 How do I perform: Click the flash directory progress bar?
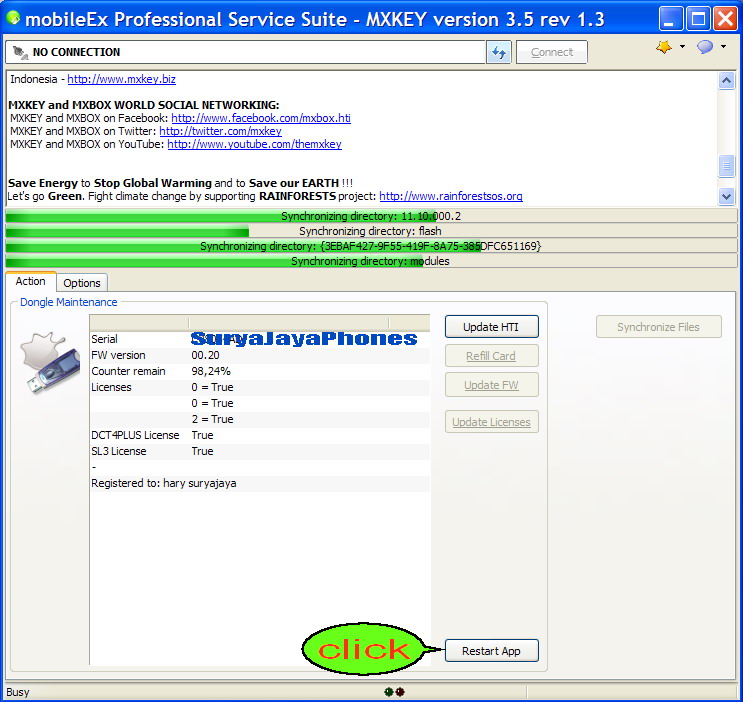pos(371,231)
